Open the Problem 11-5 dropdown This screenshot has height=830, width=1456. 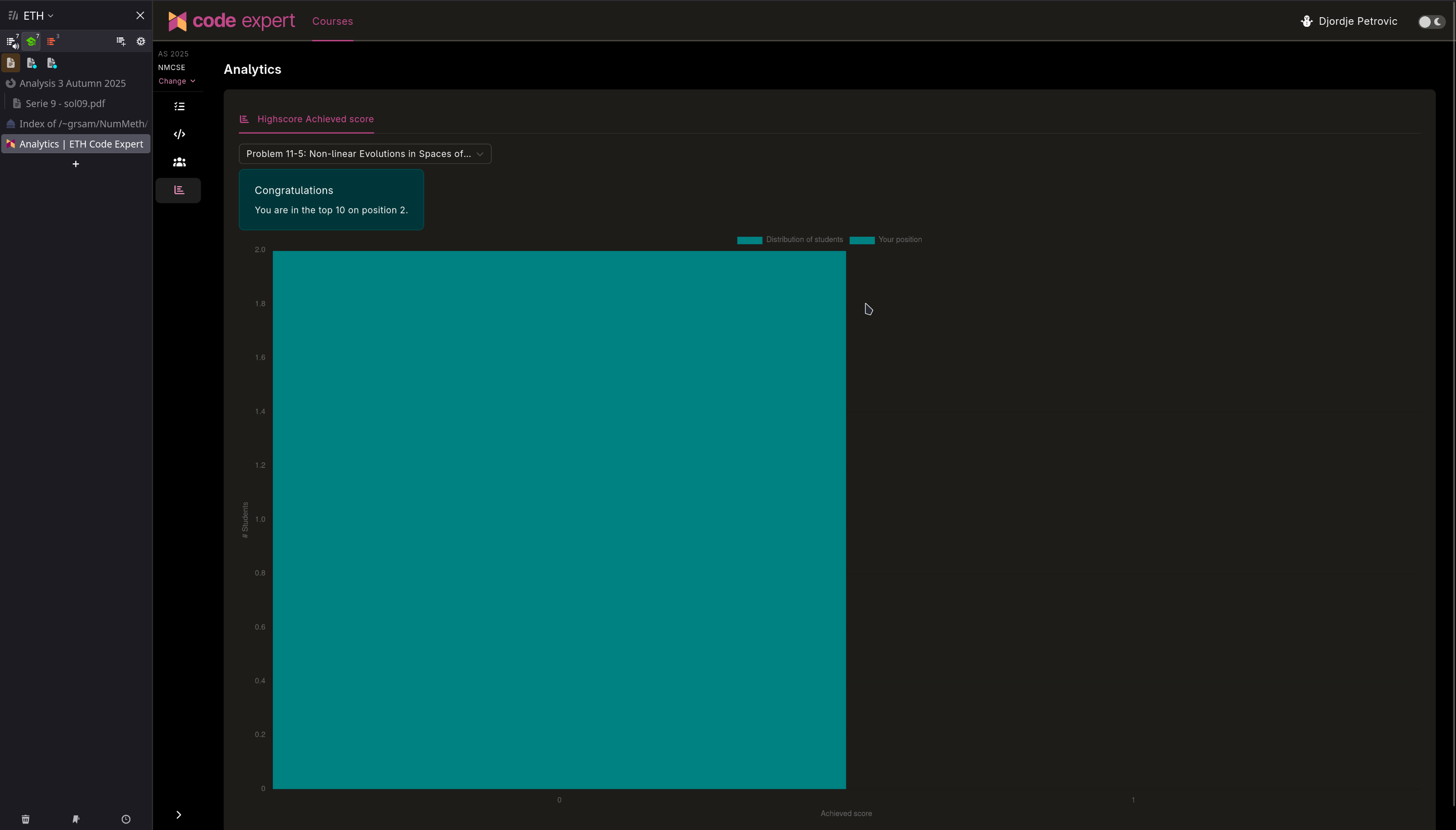point(365,154)
